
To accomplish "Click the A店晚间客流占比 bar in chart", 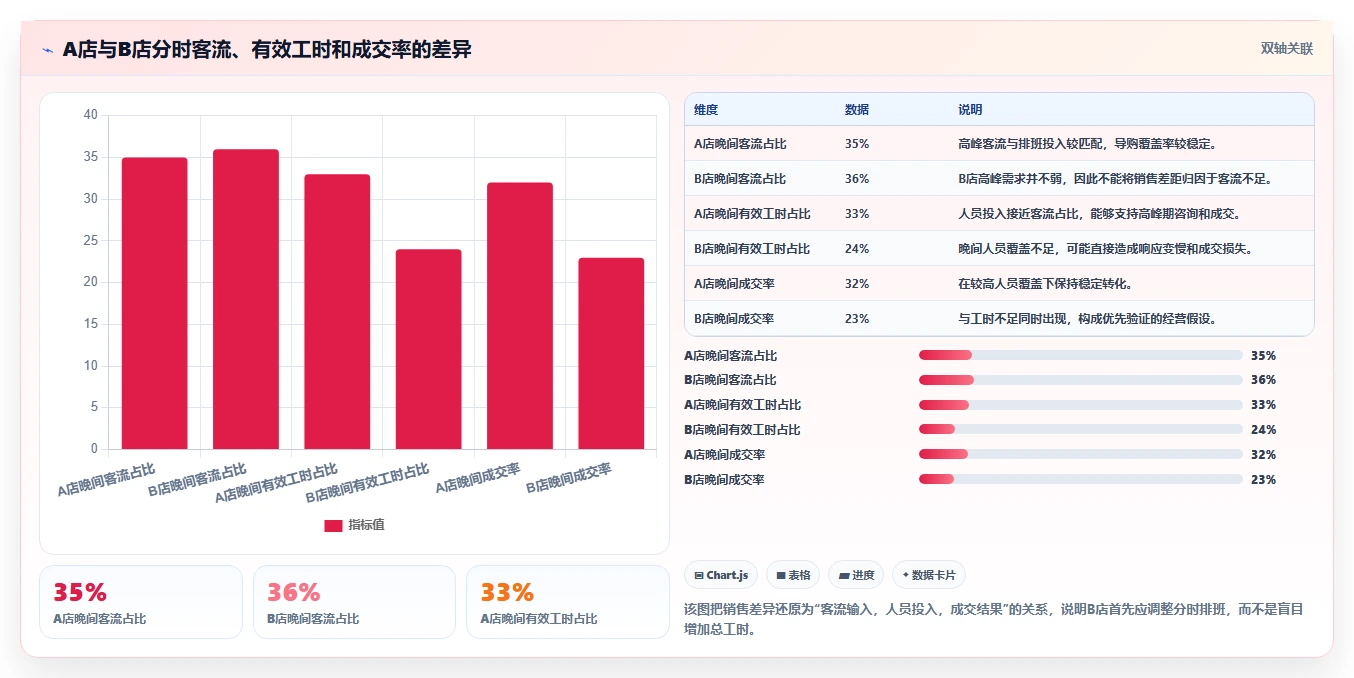I will (155, 303).
